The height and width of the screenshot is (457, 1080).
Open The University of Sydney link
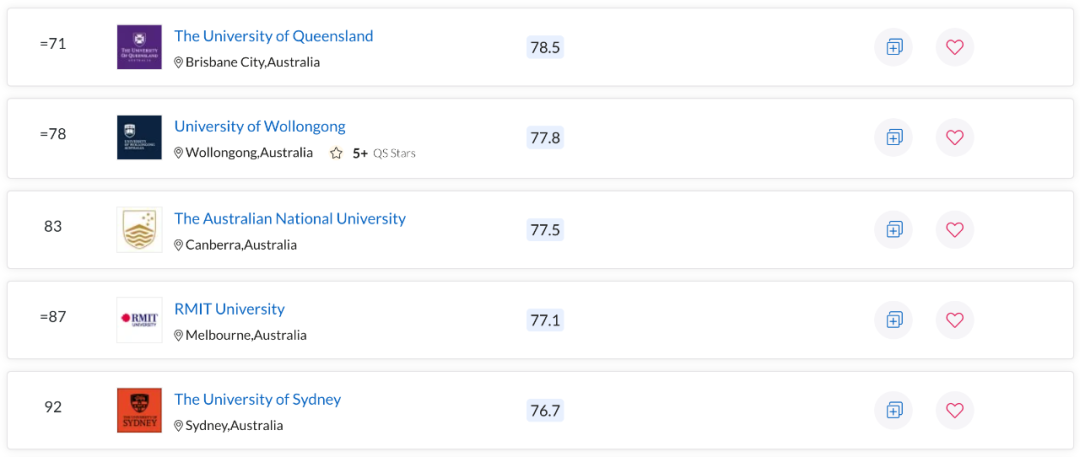click(x=257, y=399)
